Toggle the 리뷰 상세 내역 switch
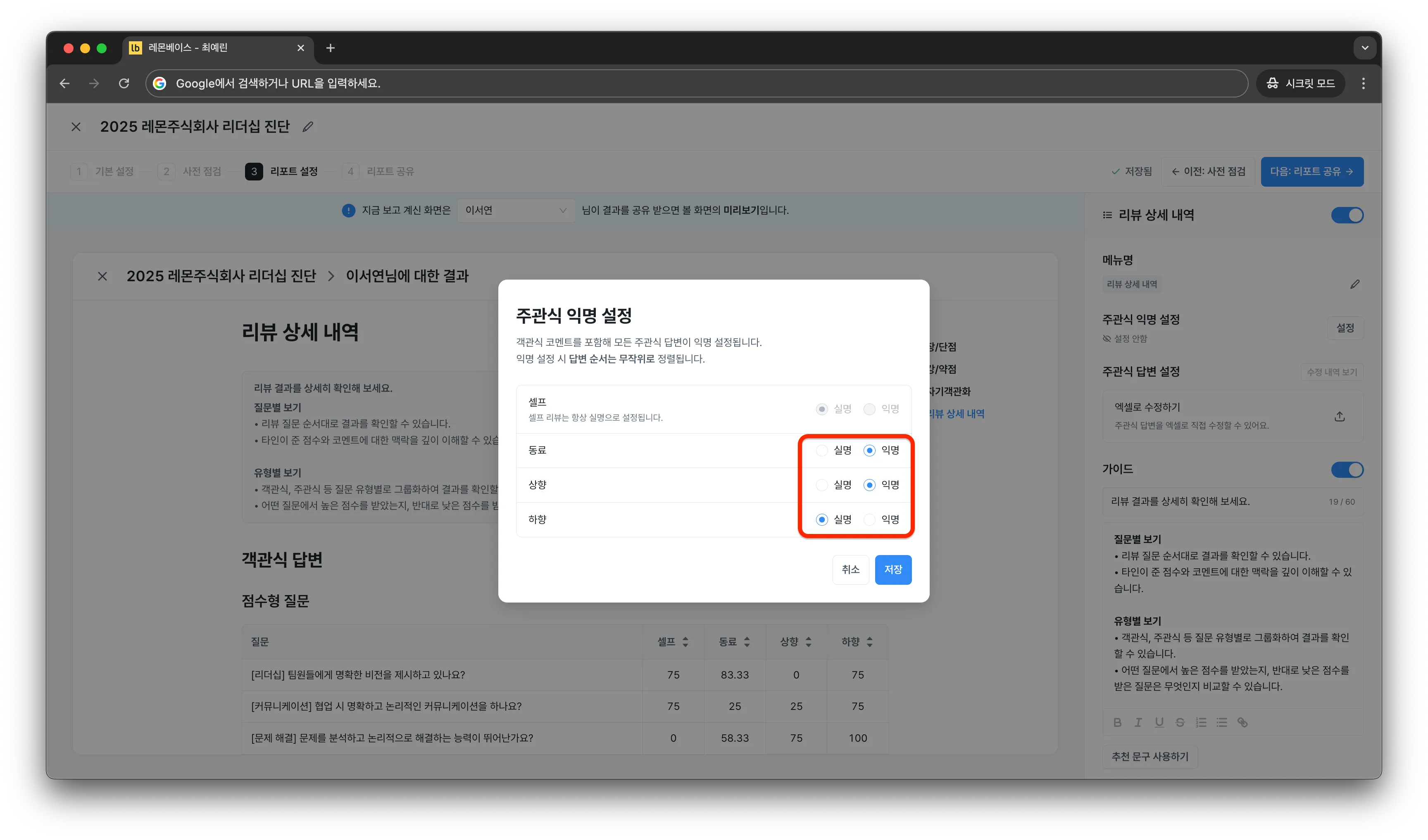This screenshot has height=840, width=1428. [1347, 215]
